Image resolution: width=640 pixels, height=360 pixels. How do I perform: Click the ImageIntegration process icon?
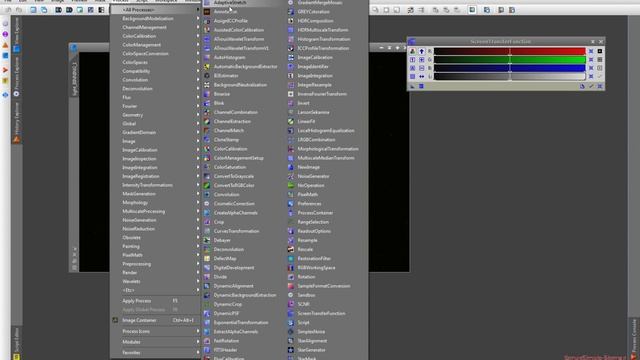[291, 76]
